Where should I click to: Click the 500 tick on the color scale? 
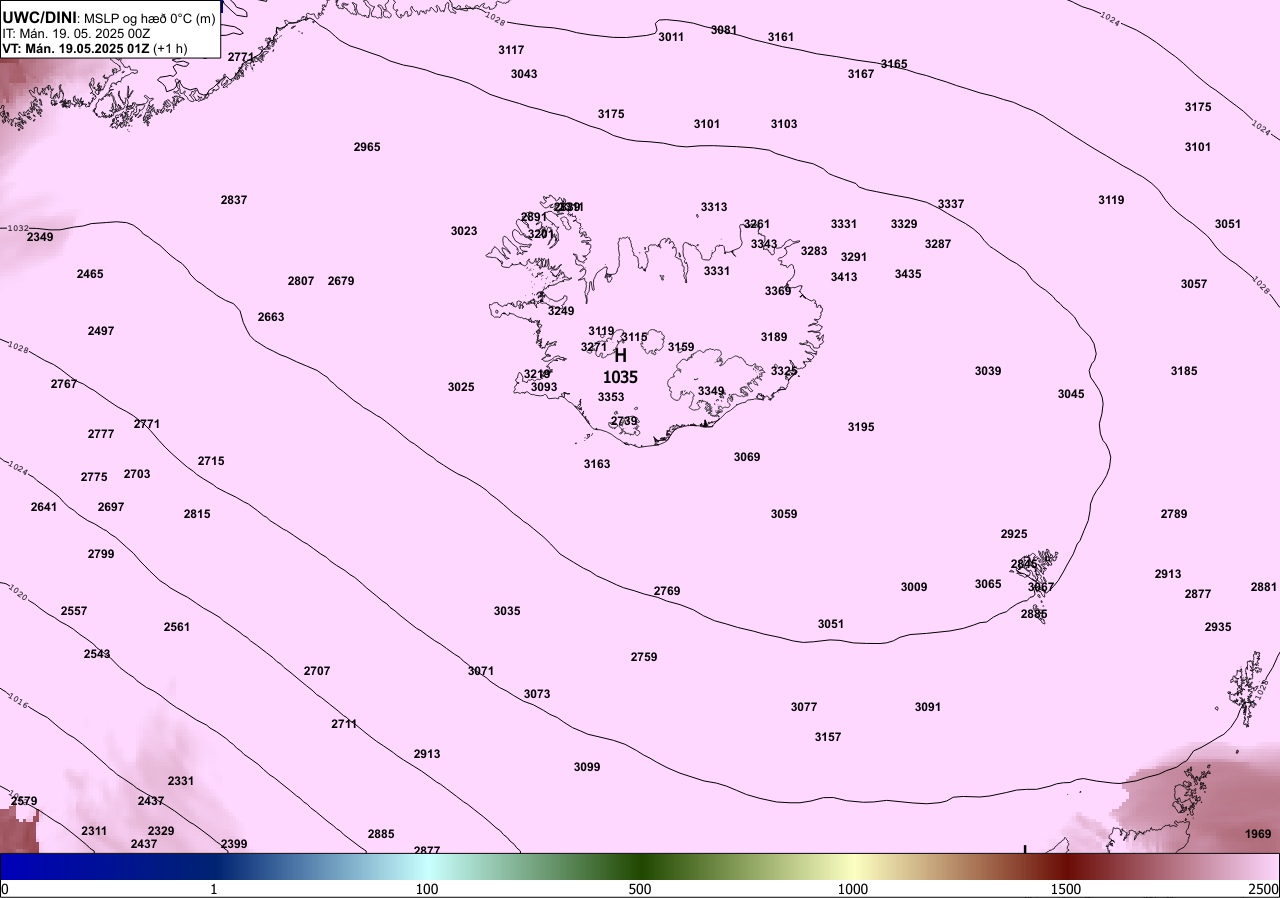[640, 889]
